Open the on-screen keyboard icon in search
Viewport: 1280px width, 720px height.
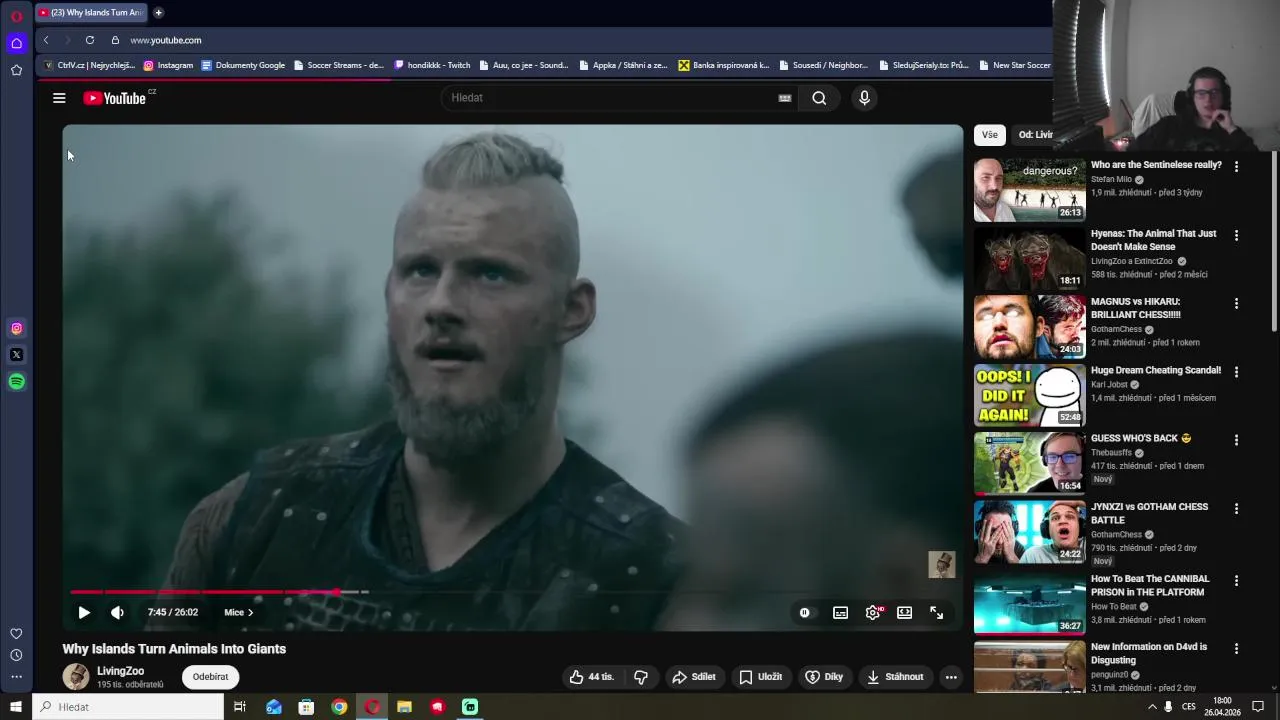coord(785,98)
